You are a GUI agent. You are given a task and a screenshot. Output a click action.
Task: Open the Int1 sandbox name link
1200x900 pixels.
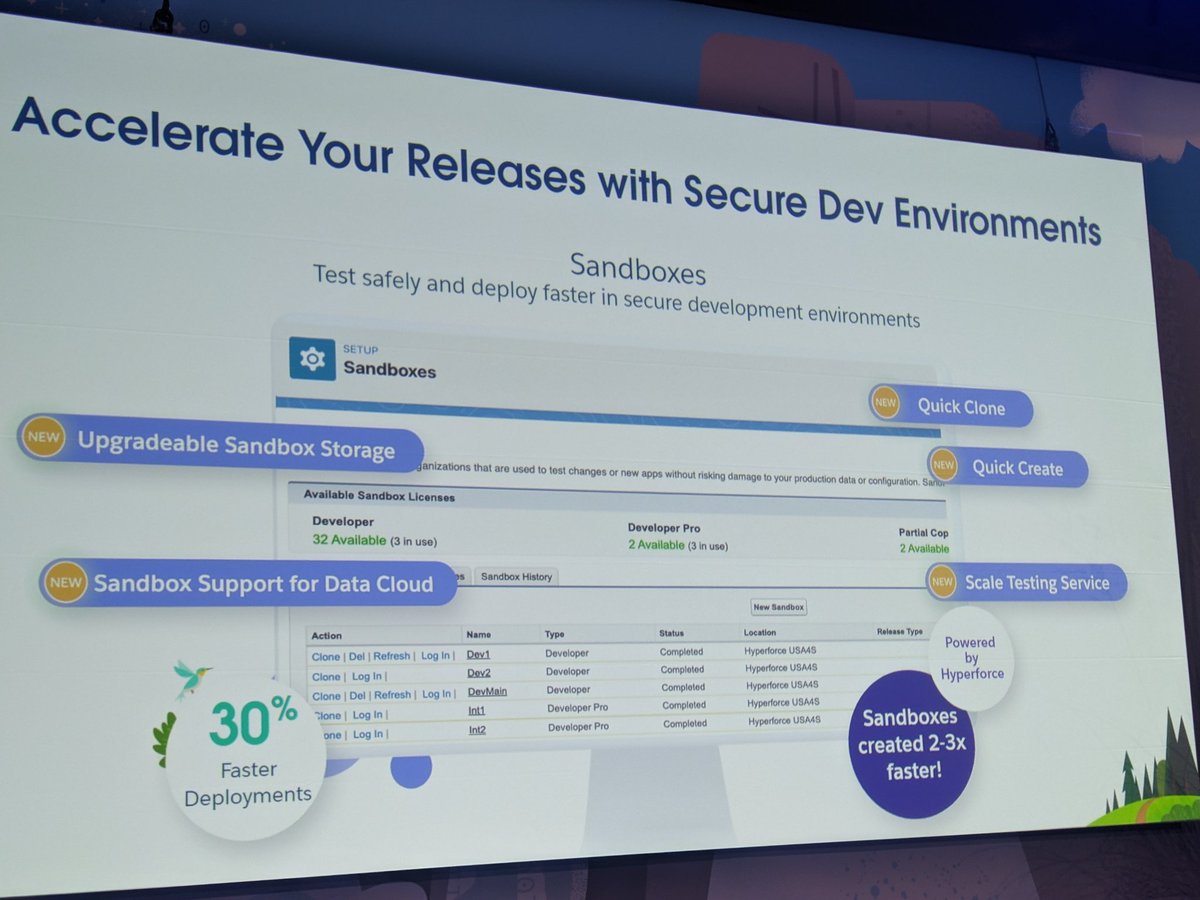click(478, 711)
